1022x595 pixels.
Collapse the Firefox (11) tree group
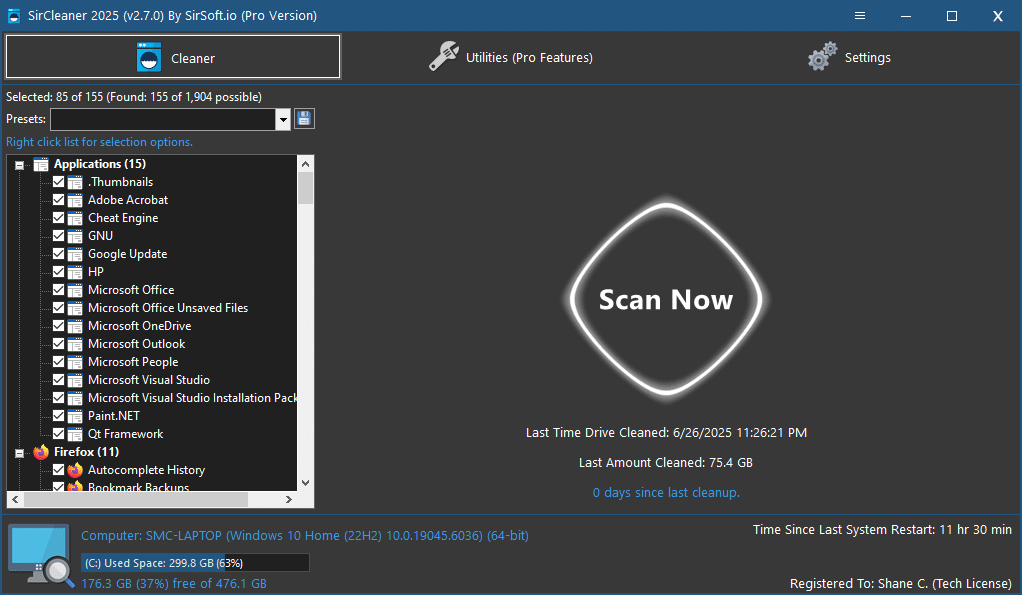pyautogui.click(x=20, y=453)
